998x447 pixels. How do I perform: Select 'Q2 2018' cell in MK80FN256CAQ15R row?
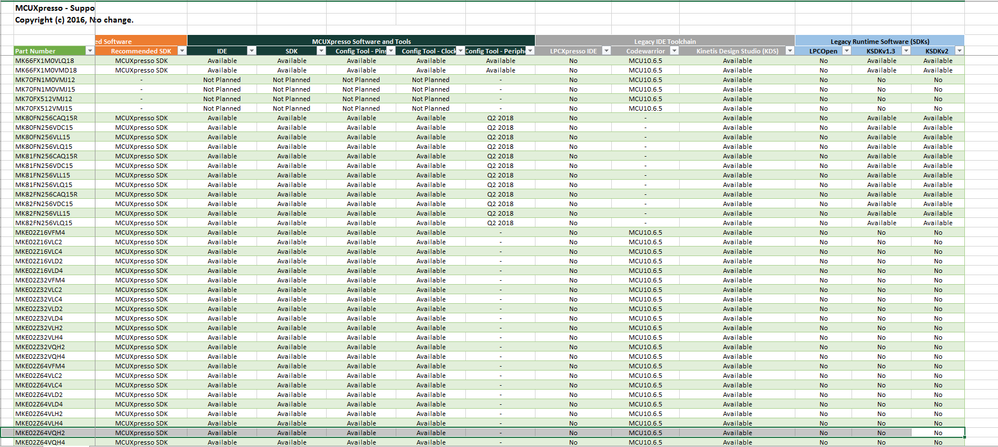click(x=500, y=118)
